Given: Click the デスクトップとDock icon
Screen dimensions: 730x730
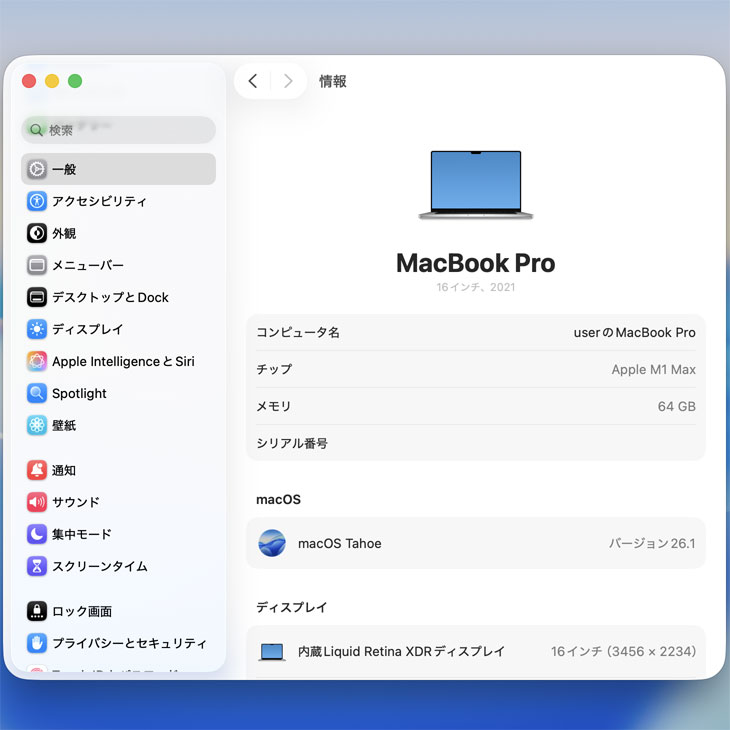Looking at the screenshot, I should [37, 297].
